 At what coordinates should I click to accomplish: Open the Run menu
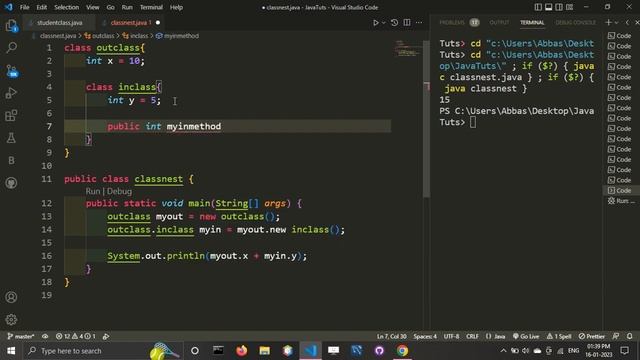tap(127, 7)
